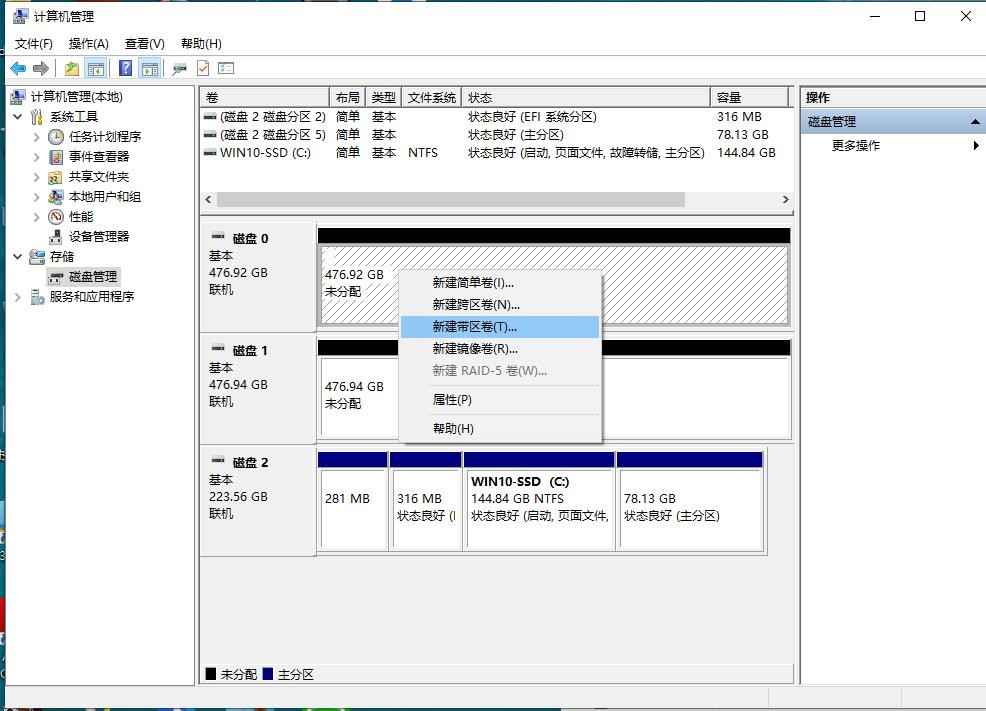The width and height of the screenshot is (986, 711).
Task: Toggle the console tree pane icon
Action: point(94,68)
